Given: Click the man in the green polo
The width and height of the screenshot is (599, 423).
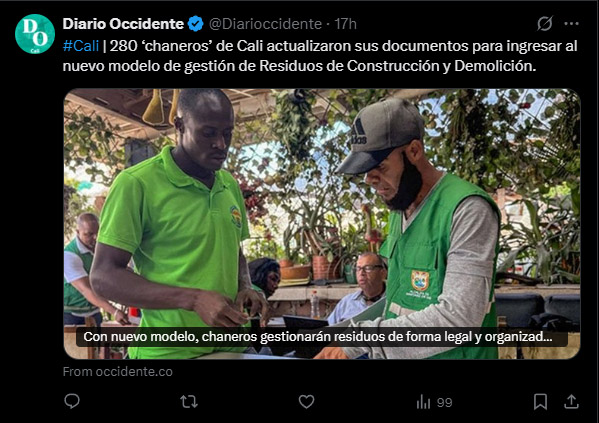Looking at the screenshot, I should point(176,225).
